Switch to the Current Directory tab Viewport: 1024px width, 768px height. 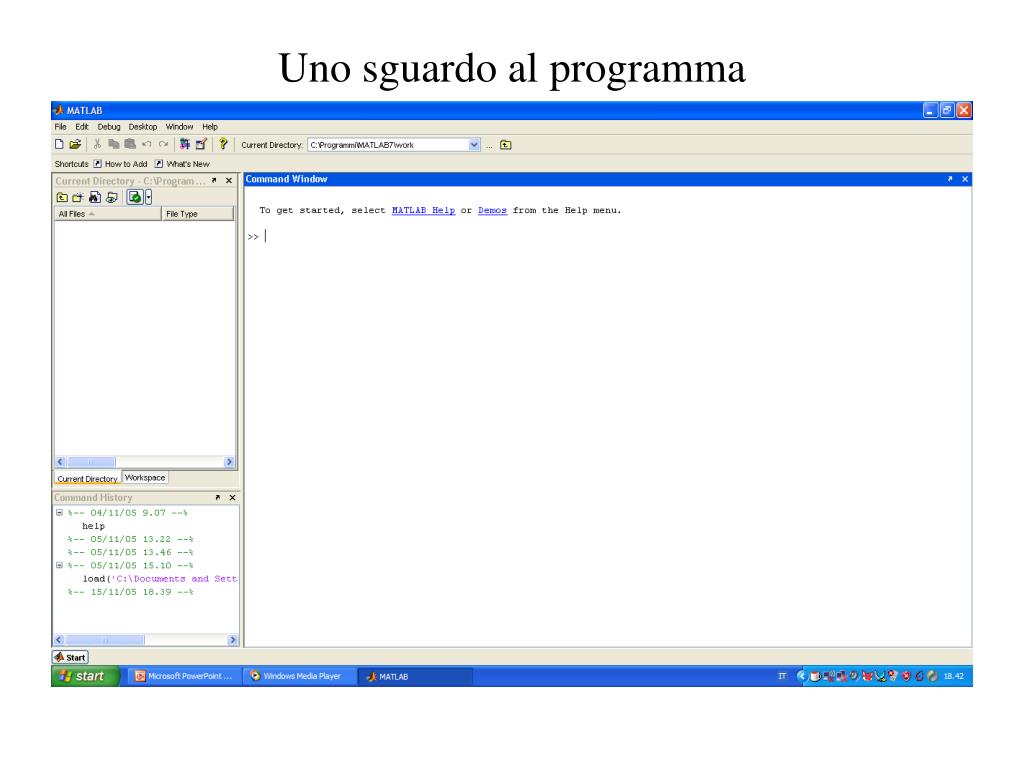[x=87, y=479]
